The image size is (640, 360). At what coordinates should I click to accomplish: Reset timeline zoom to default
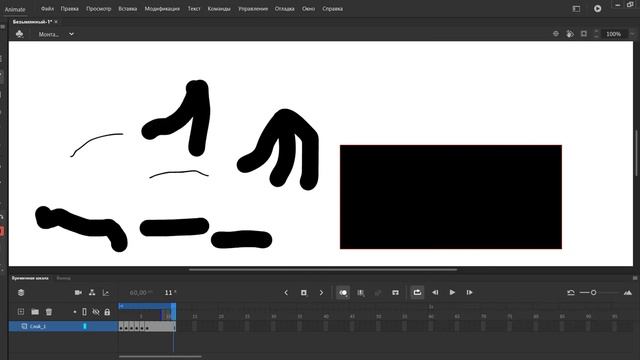coord(571,293)
